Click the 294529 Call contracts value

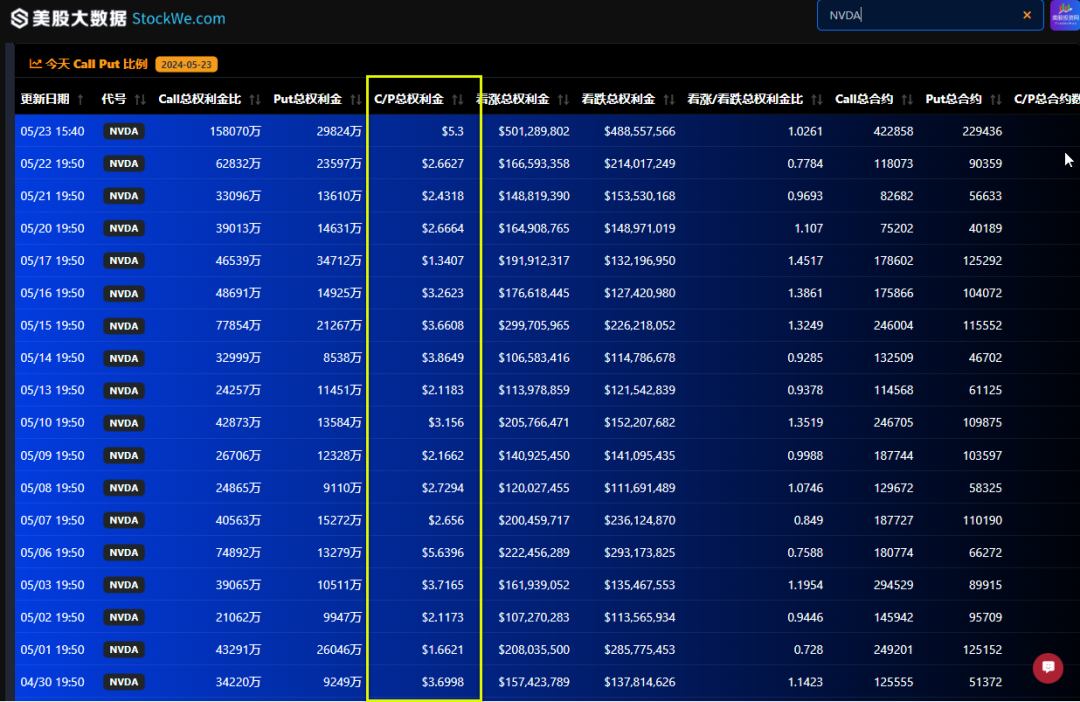coord(893,585)
